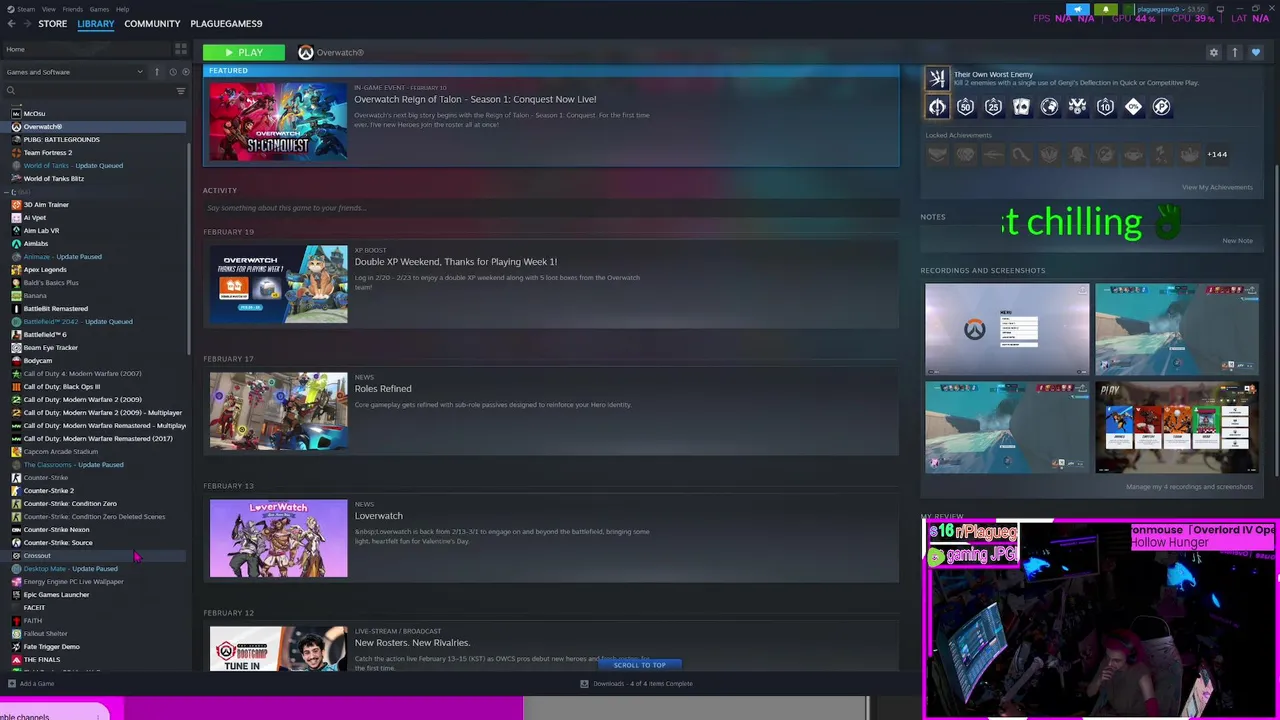
Task: Open game settings gear icon
Action: tap(1214, 52)
